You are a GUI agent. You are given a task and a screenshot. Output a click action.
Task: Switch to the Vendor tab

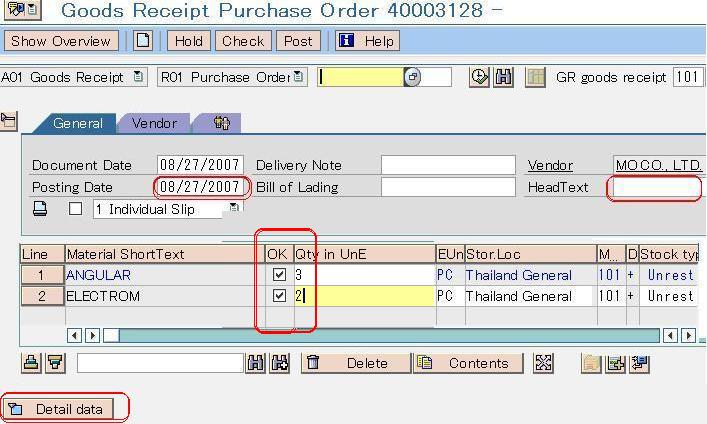tap(154, 123)
